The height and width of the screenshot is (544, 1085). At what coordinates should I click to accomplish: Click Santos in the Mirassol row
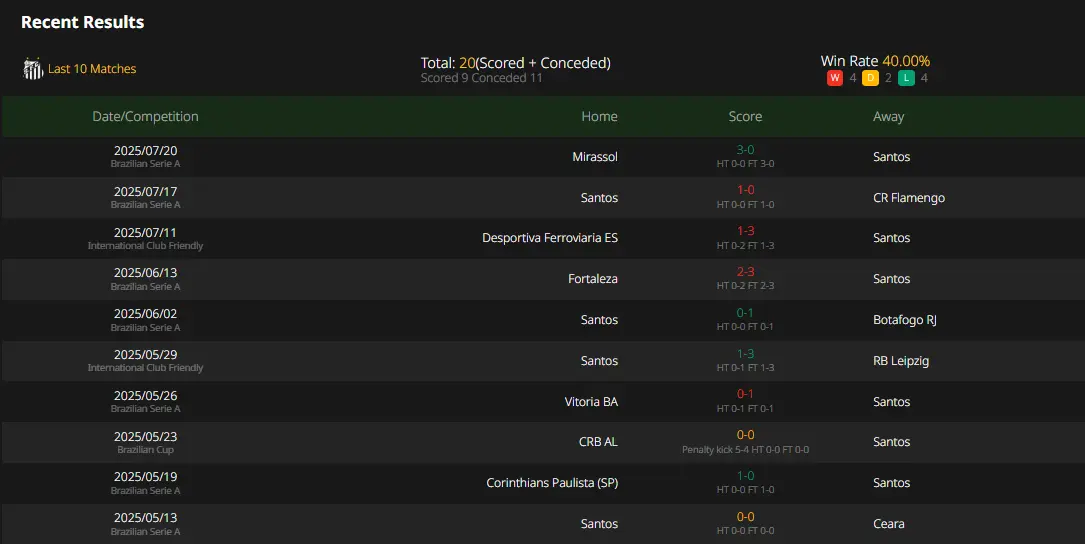pos(891,156)
